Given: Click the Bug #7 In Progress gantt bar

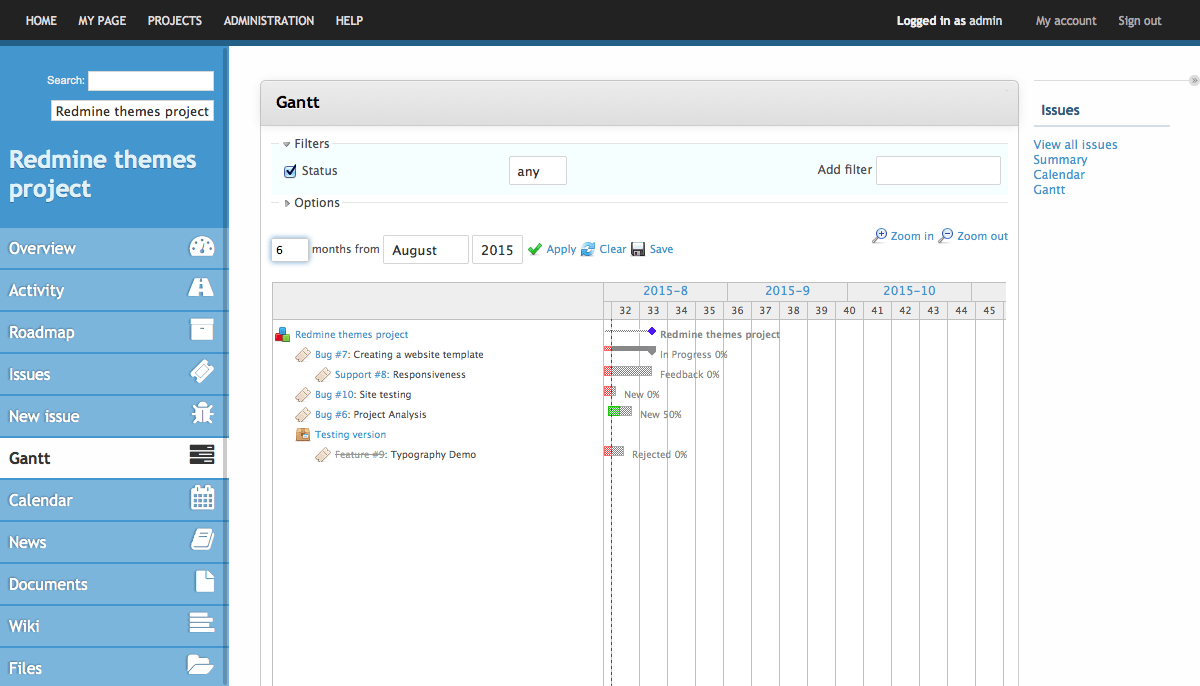Looking at the screenshot, I should click(630, 350).
